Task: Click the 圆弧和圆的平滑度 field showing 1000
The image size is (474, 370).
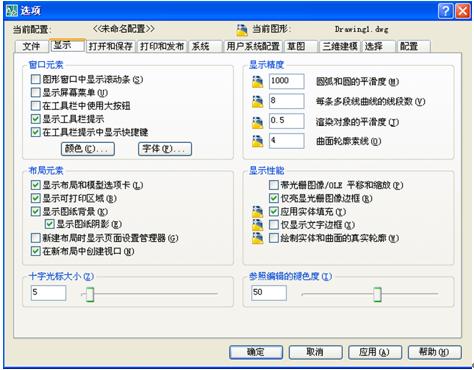Action: pyautogui.click(x=287, y=82)
